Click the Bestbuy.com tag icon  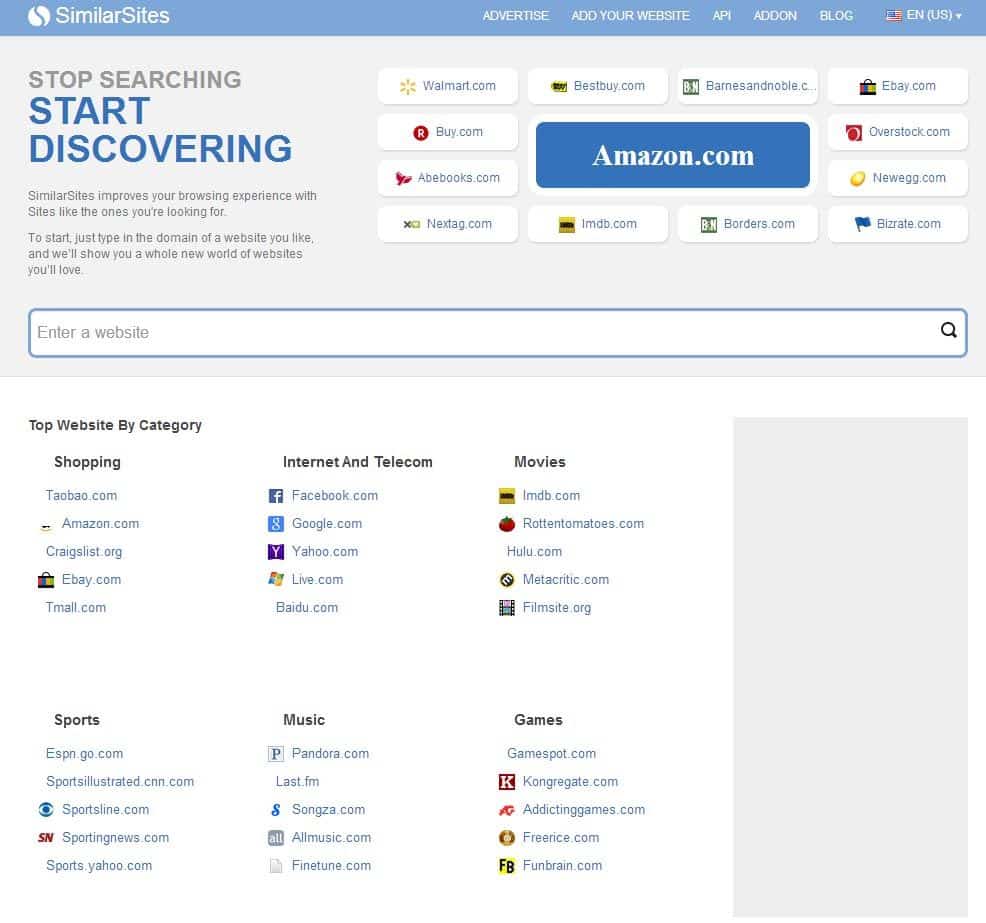(559, 87)
